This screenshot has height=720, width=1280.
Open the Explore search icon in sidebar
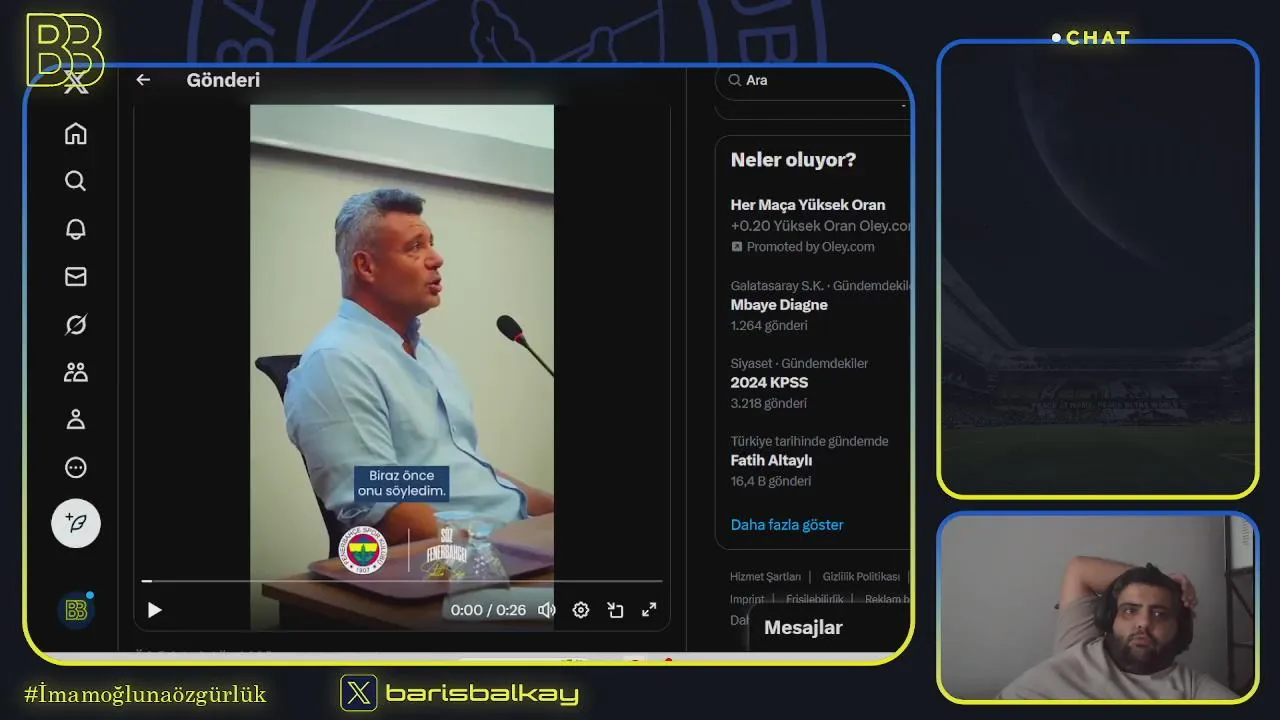pyautogui.click(x=76, y=181)
